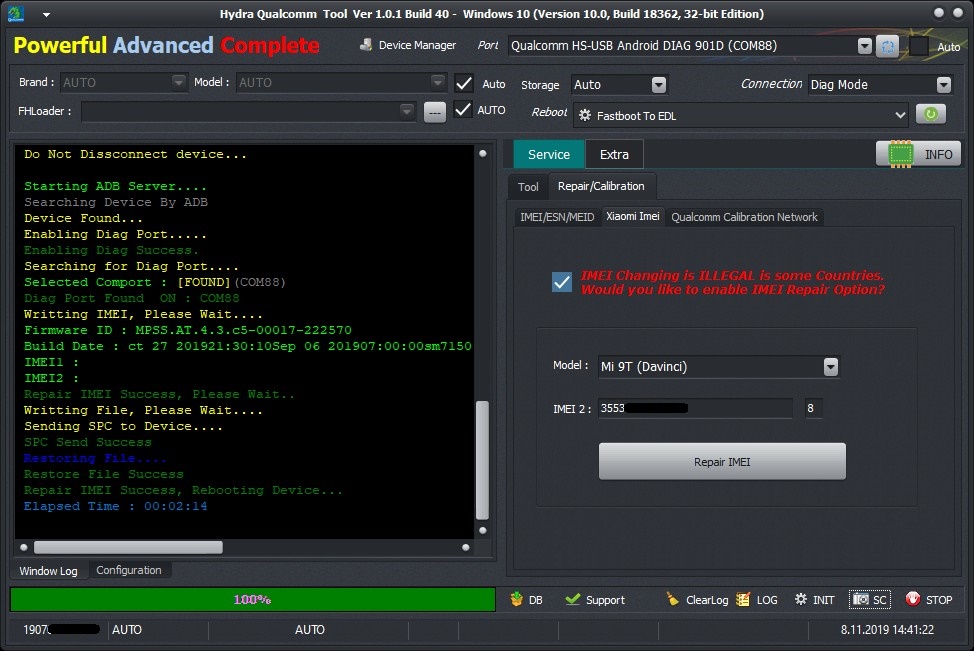This screenshot has width=974, height=651.
Task: Open the Device Manager icon
Action: point(366,45)
